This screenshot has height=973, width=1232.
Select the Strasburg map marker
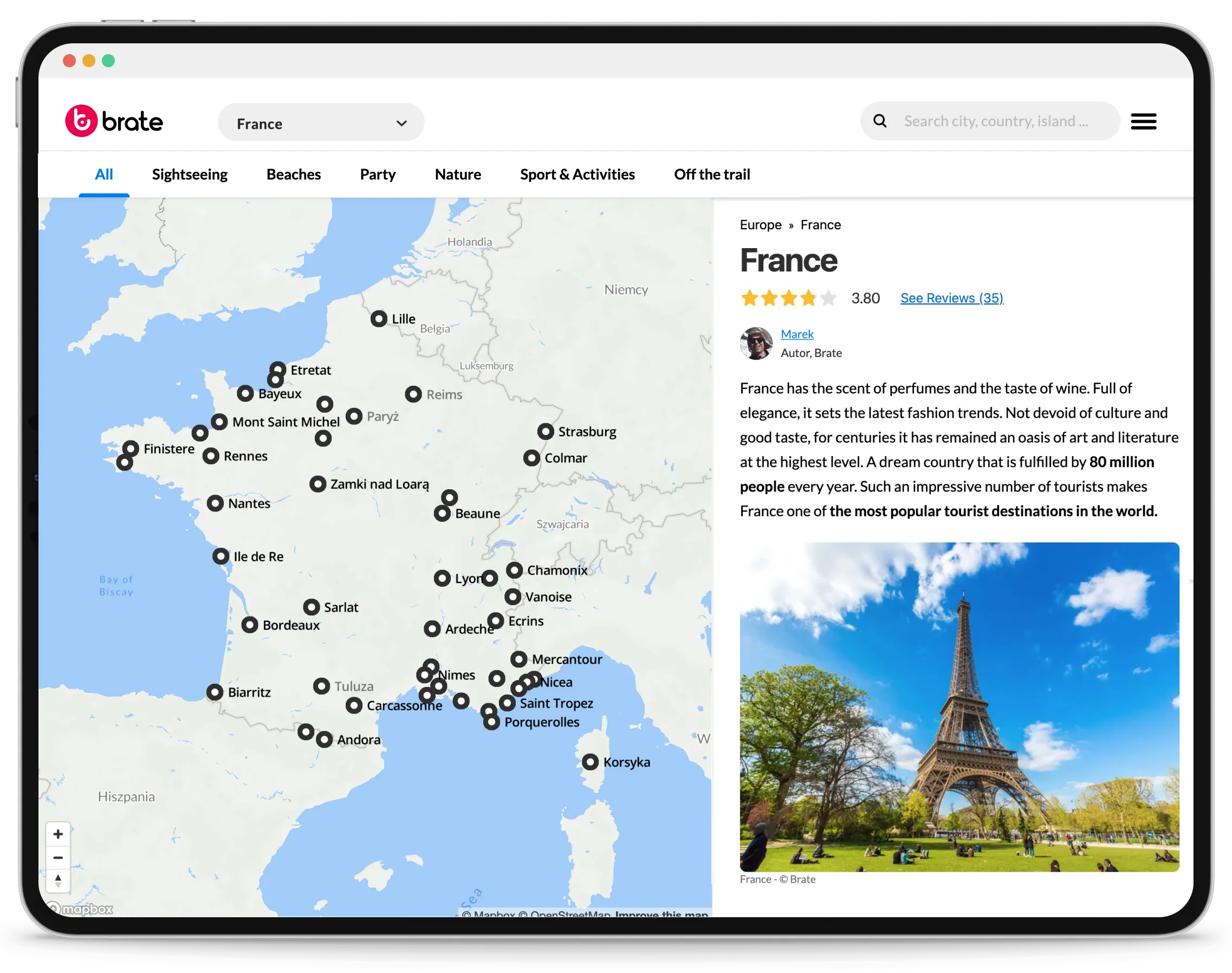[546, 431]
